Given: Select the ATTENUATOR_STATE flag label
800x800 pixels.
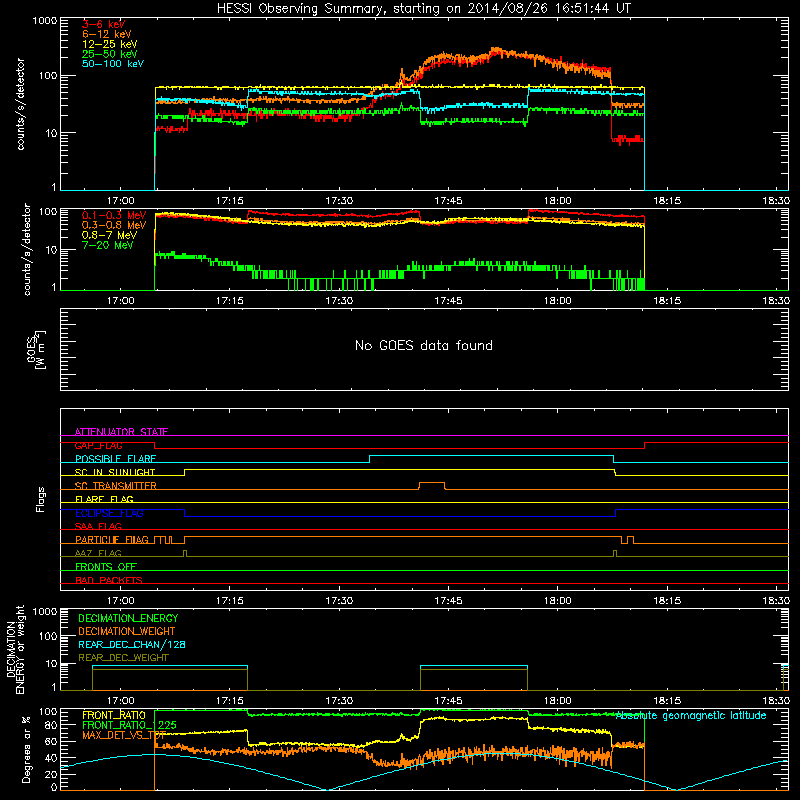Looking at the screenshot, I should coord(121,432).
